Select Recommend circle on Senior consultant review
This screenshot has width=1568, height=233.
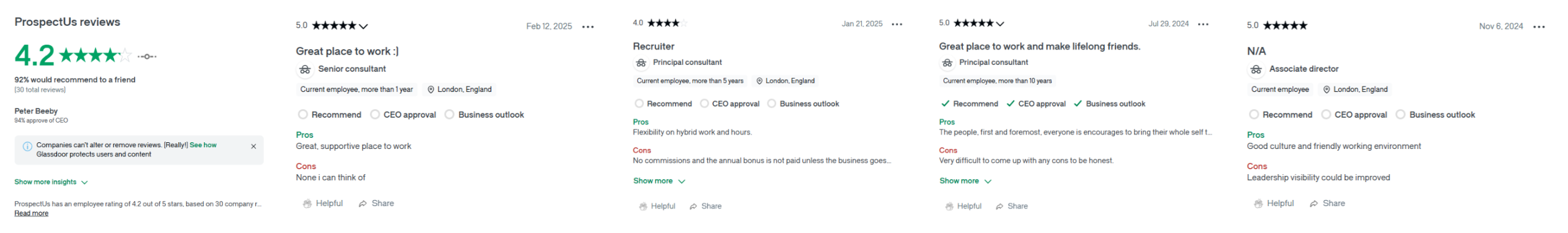(302, 114)
